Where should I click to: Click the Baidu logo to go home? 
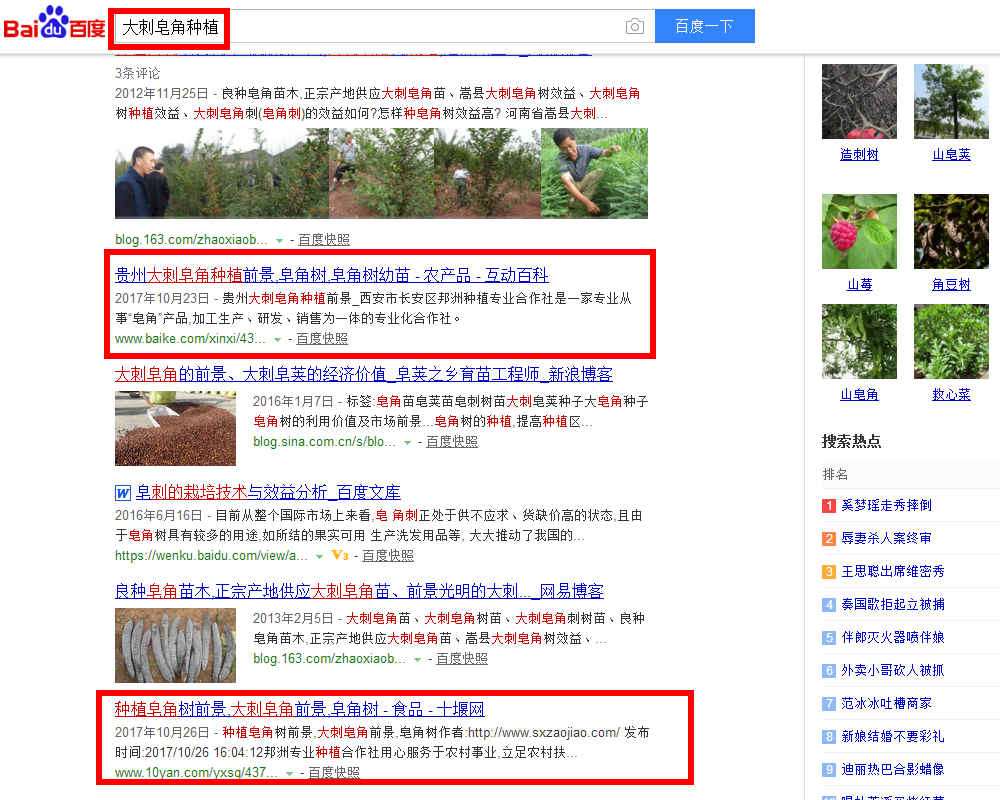click(54, 23)
